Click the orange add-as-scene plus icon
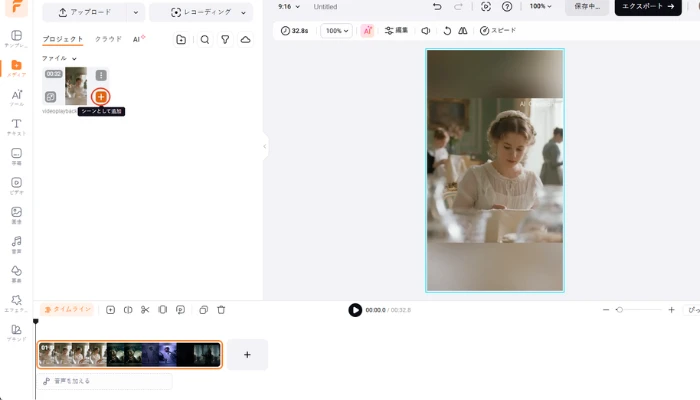Viewport: 700px width, 400px height. pos(100,97)
